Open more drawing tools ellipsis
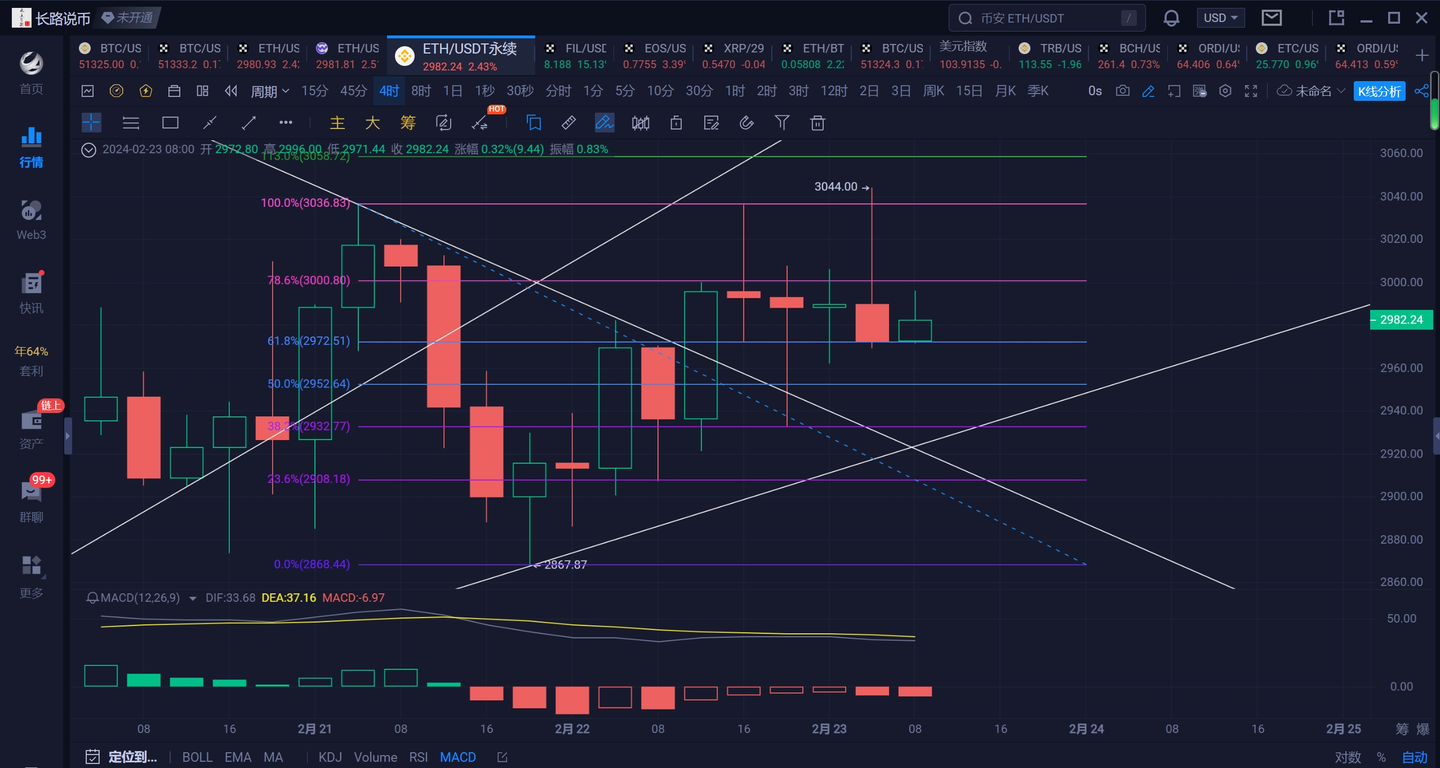Viewport: 1440px width, 768px height. tap(286, 123)
